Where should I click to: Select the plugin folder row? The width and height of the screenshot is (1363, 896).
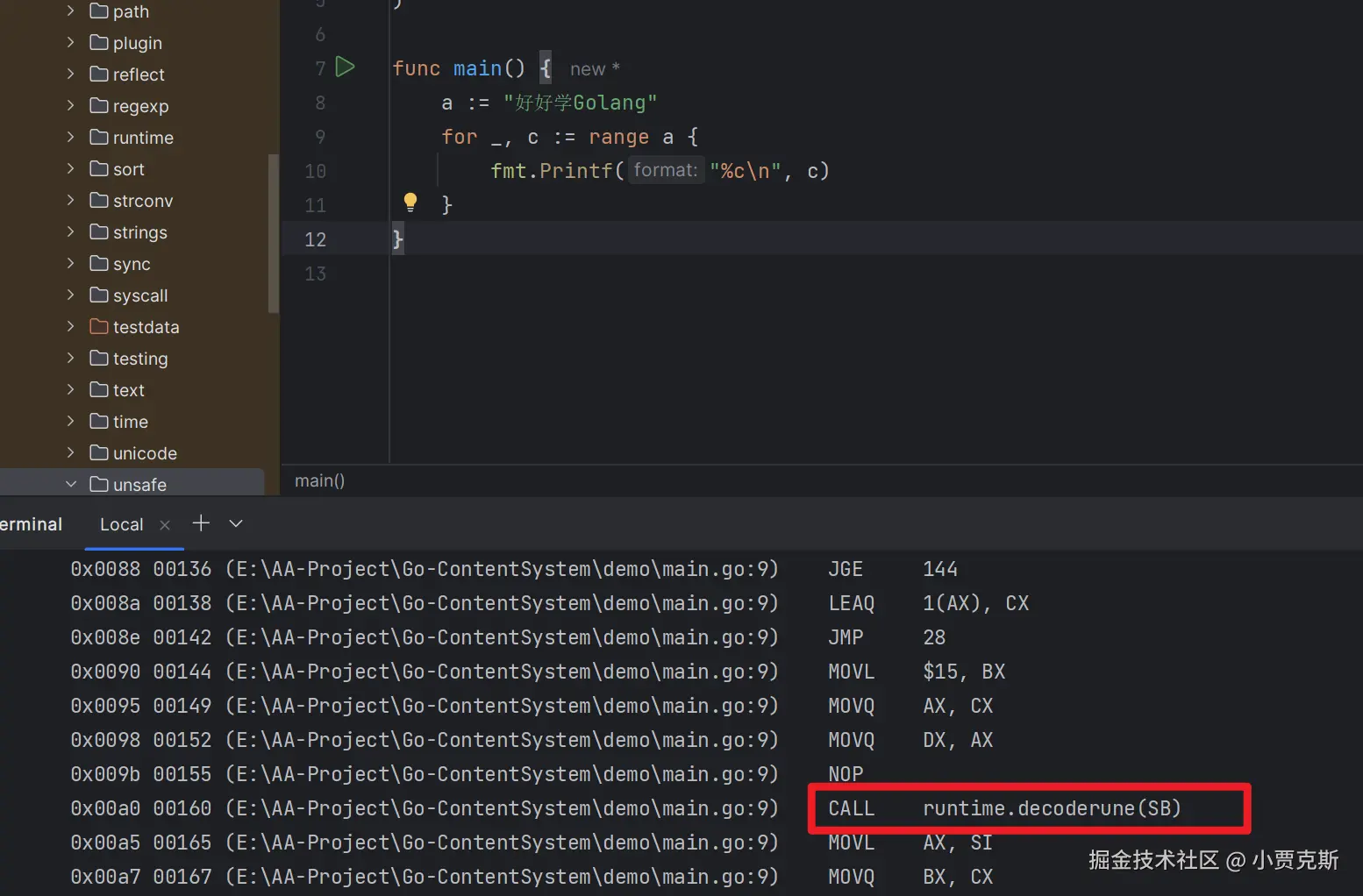(x=132, y=42)
